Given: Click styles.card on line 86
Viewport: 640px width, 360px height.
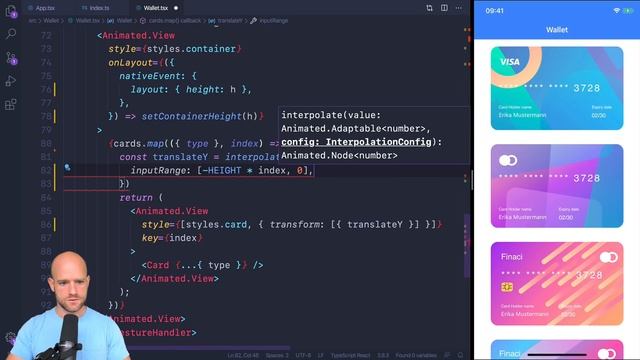Looking at the screenshot, I should point(216,224).
